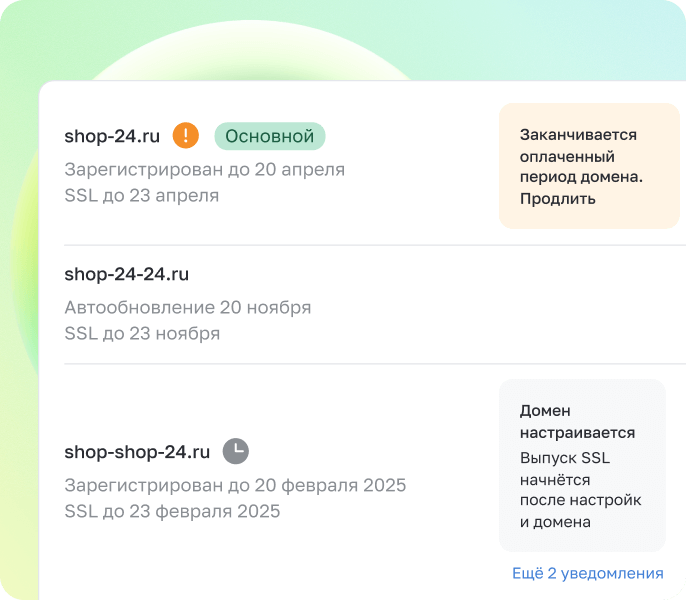Image resolution: width=686 pixels, height=600 pixels.
Task: Click "SSL до 23 апреля" line
Action: [141, 195]
